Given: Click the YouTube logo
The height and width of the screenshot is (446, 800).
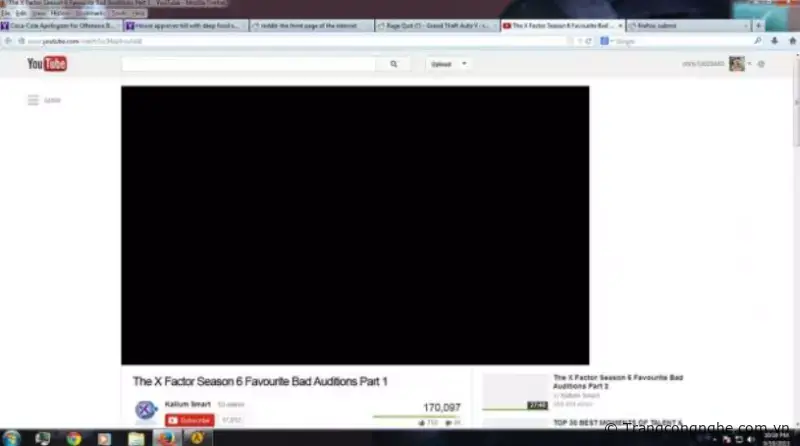Looking at the screenshot, I should point(47,64).
